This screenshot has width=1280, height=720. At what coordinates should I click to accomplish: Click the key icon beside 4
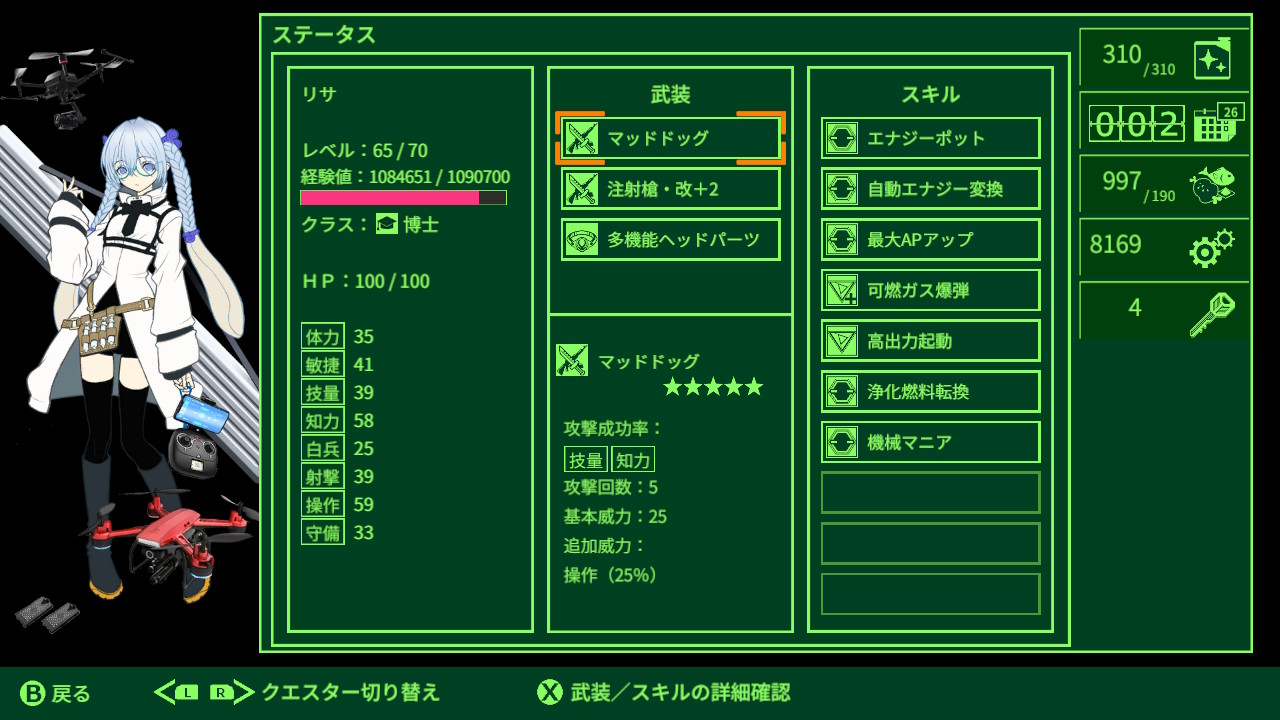pos(1212,313)
